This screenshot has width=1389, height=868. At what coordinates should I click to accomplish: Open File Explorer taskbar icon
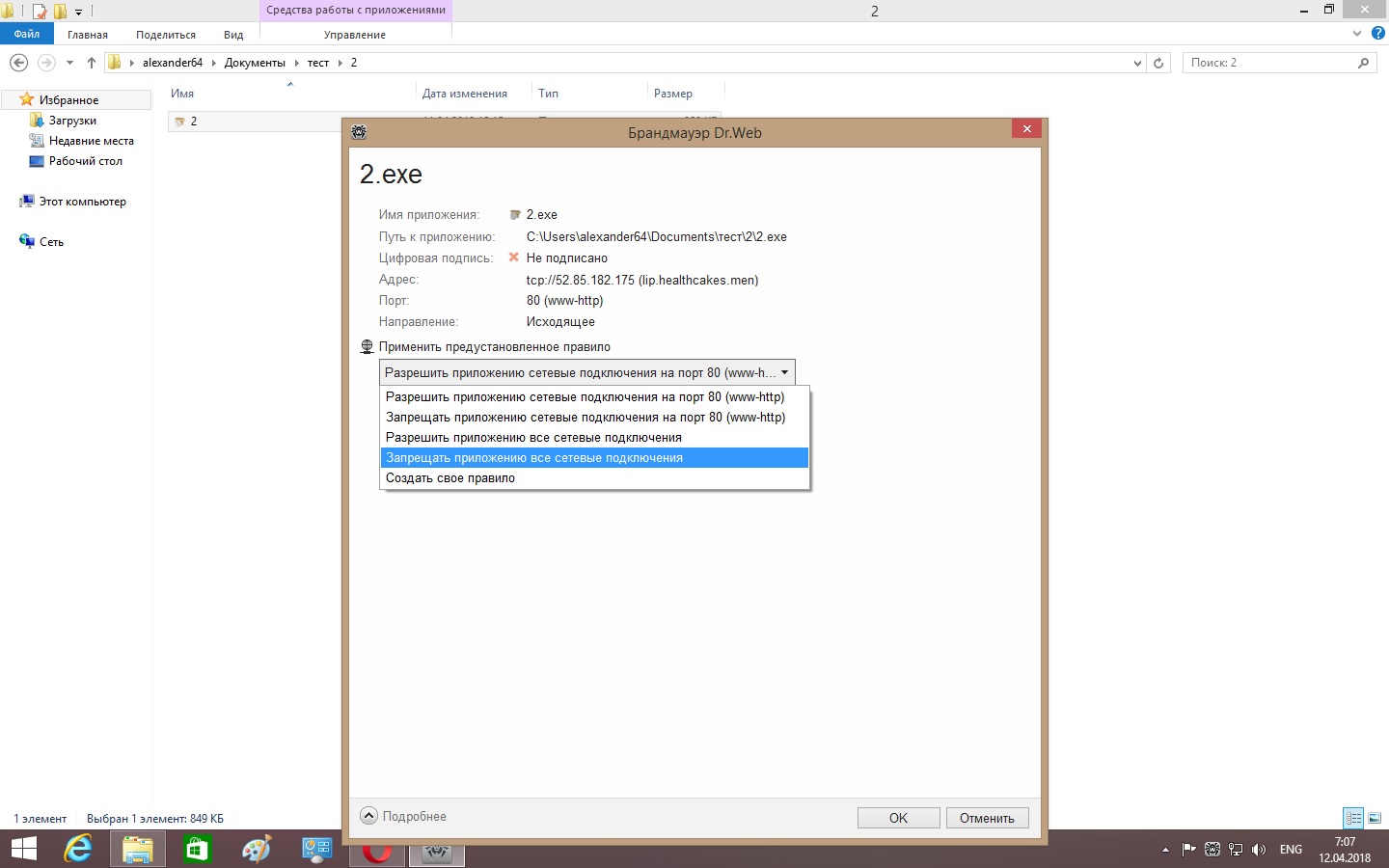pos(137,849)
